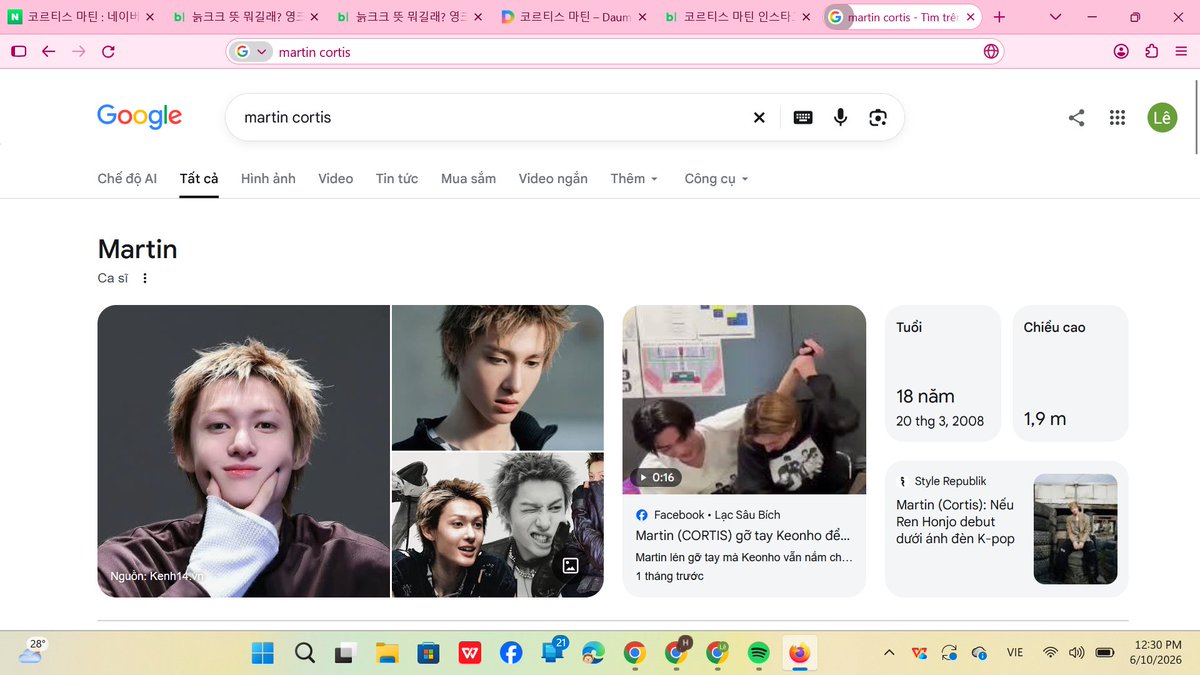The height and width of the screenshot is (675, 1200).
Task: Open more options beside "Ca sĩ"
Action: click(x=145, y=279)
